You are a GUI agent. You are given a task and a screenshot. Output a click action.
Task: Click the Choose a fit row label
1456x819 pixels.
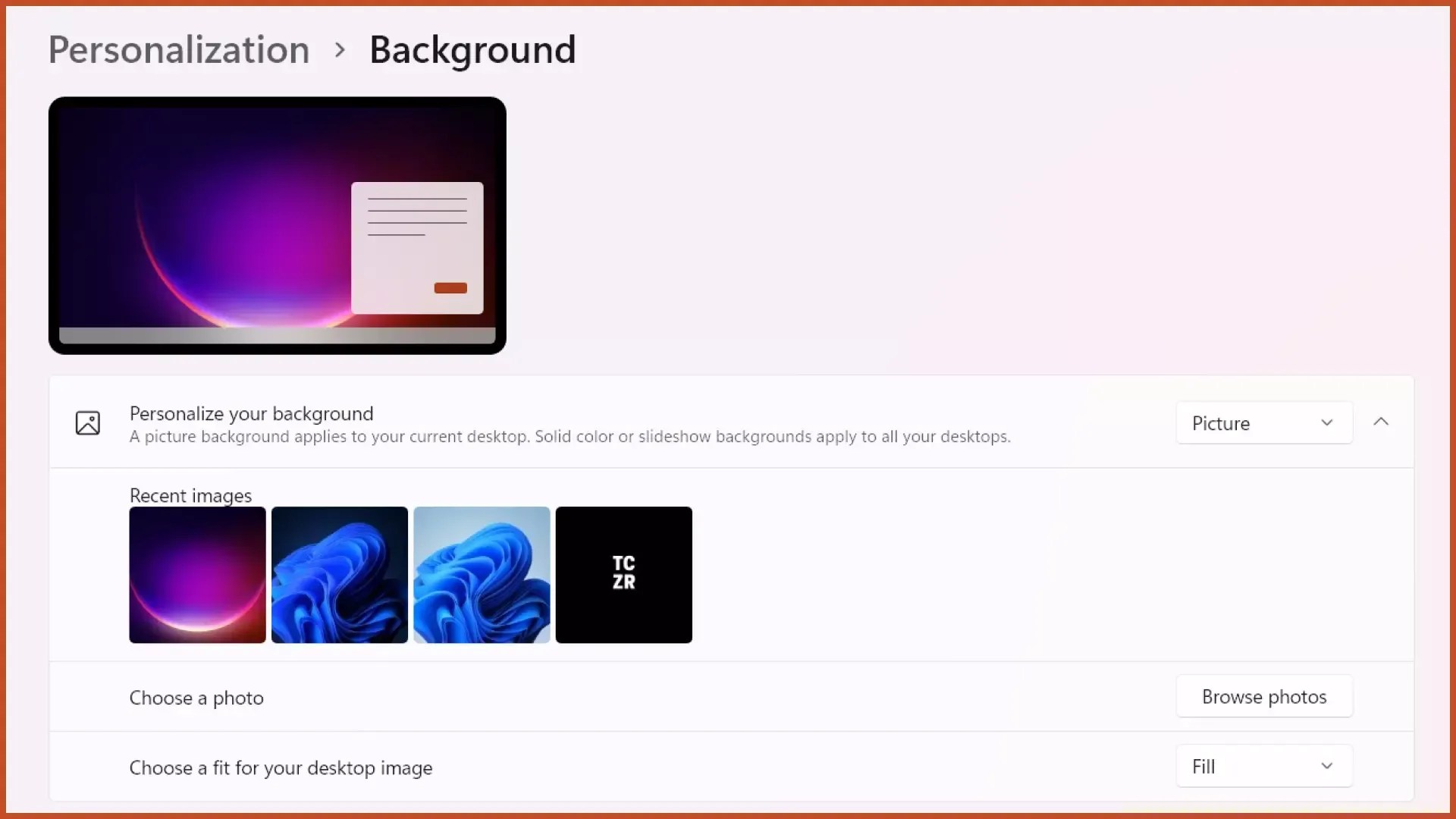point(281,767)
